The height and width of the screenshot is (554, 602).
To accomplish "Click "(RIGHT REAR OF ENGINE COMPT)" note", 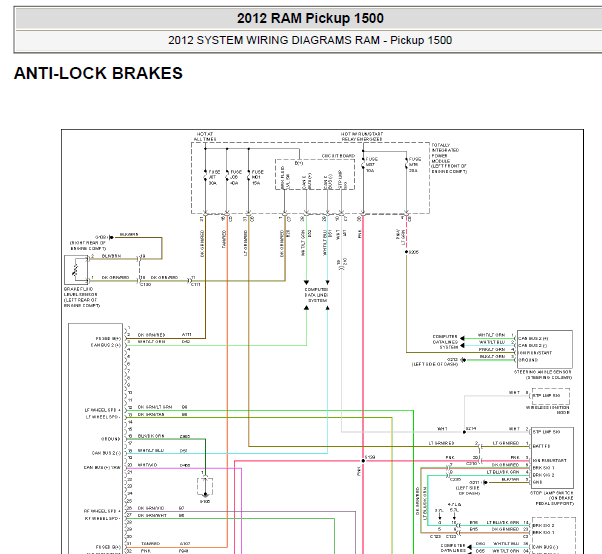I will pos(88,246).
